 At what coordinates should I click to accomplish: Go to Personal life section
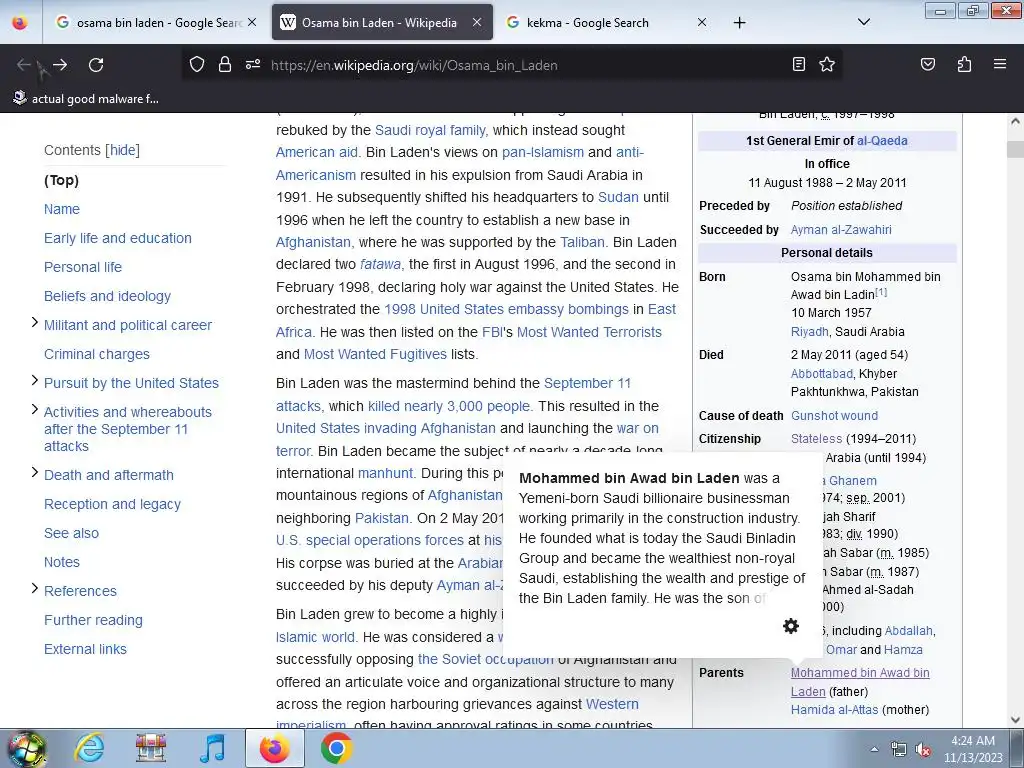[x=83, y=267]
